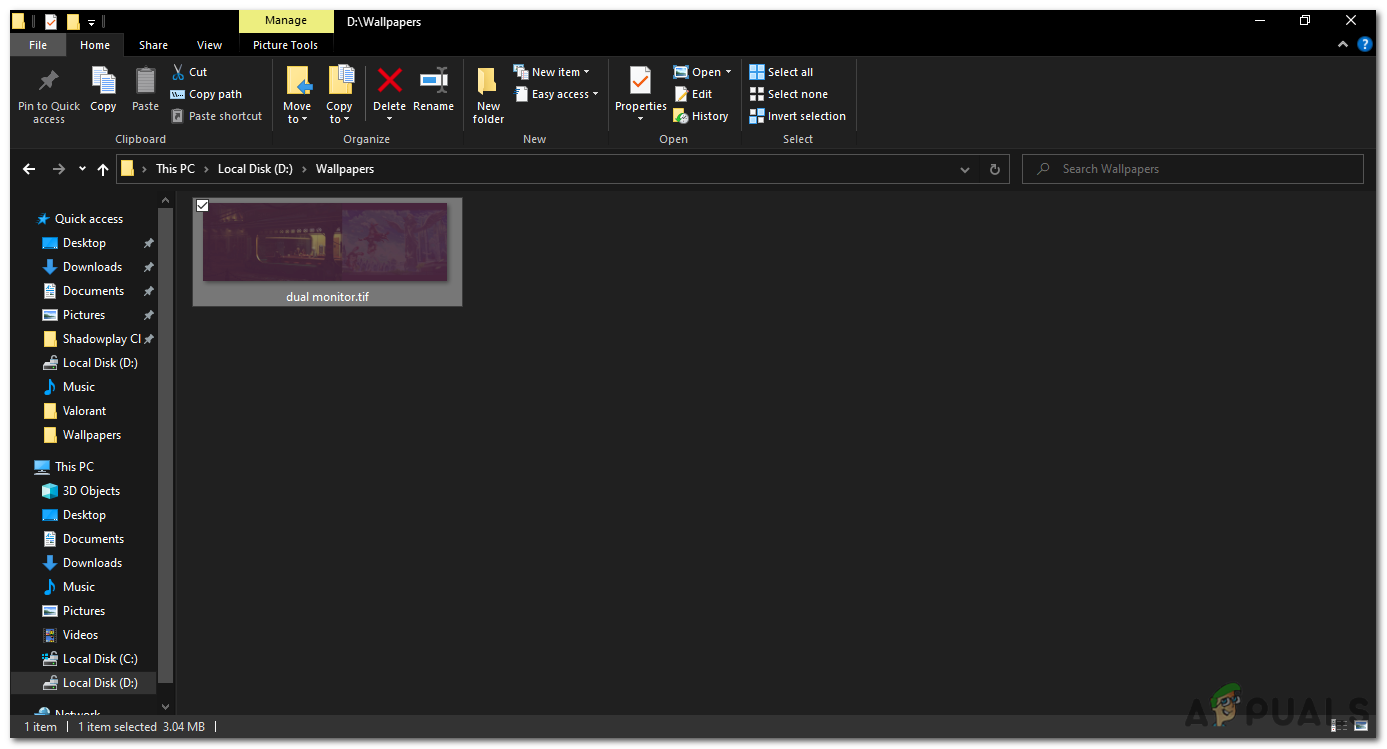Uncheck the dual monitor.tif selection checkbox
Screen dimensions: 1387x749
203,205
